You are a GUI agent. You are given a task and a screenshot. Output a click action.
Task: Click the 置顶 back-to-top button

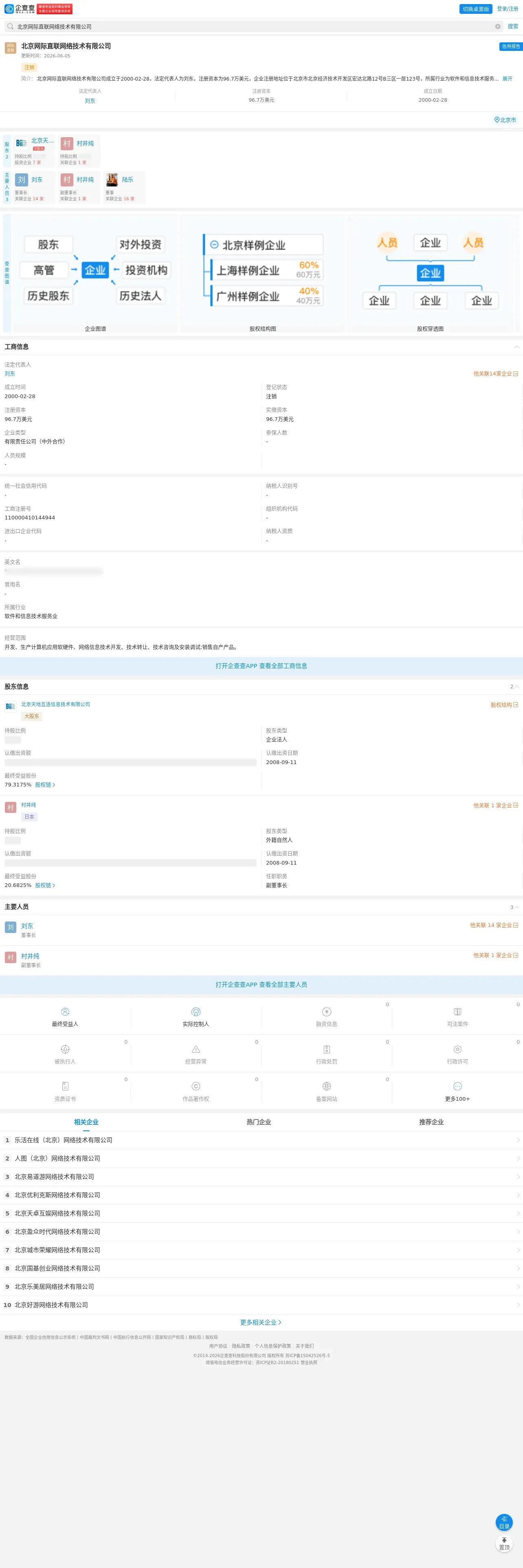point(504,1544)
